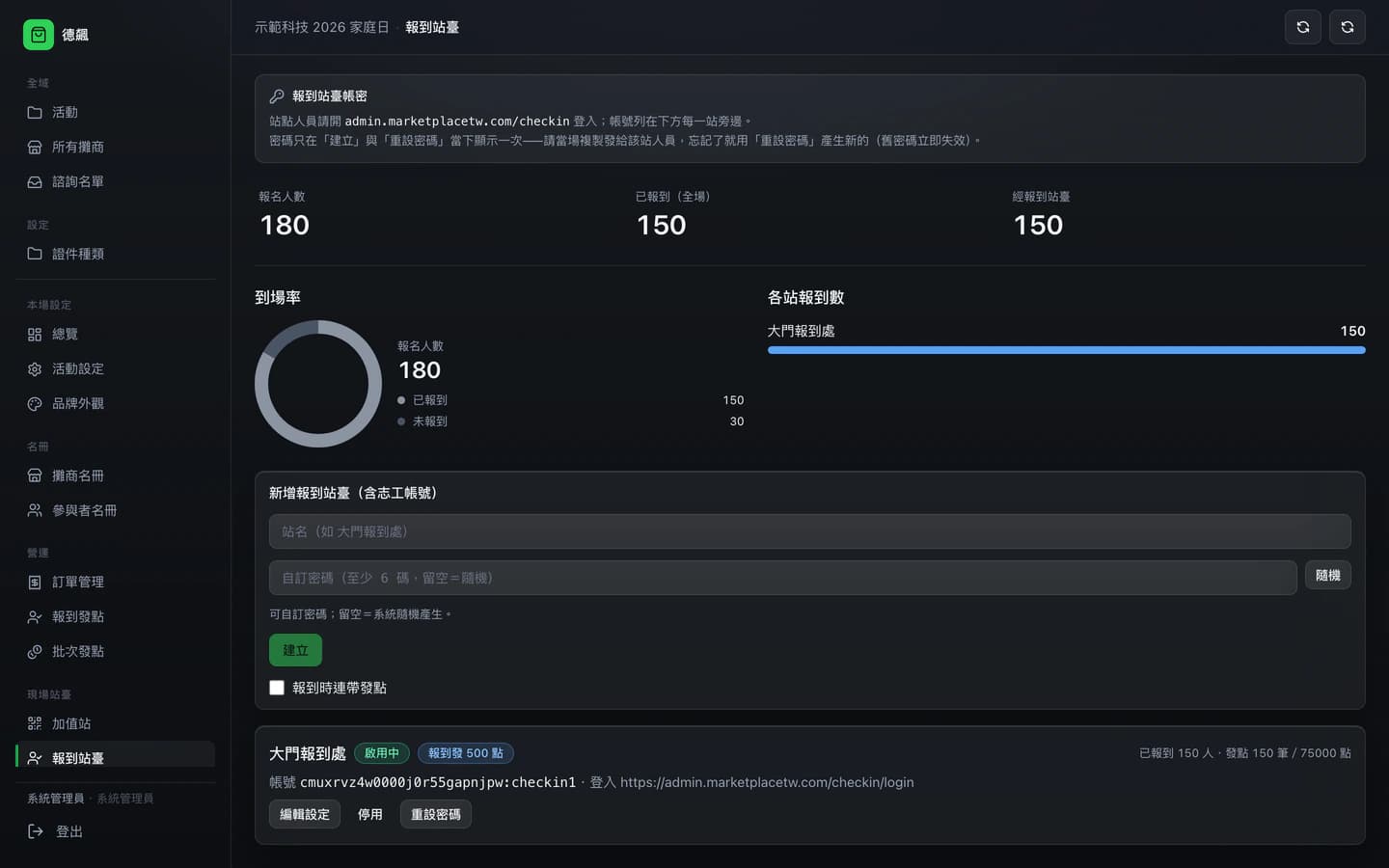The image size is (1389, 868).
Task: Click the 報到站臺帳密 heading
Action: click(x=330, y=96)
